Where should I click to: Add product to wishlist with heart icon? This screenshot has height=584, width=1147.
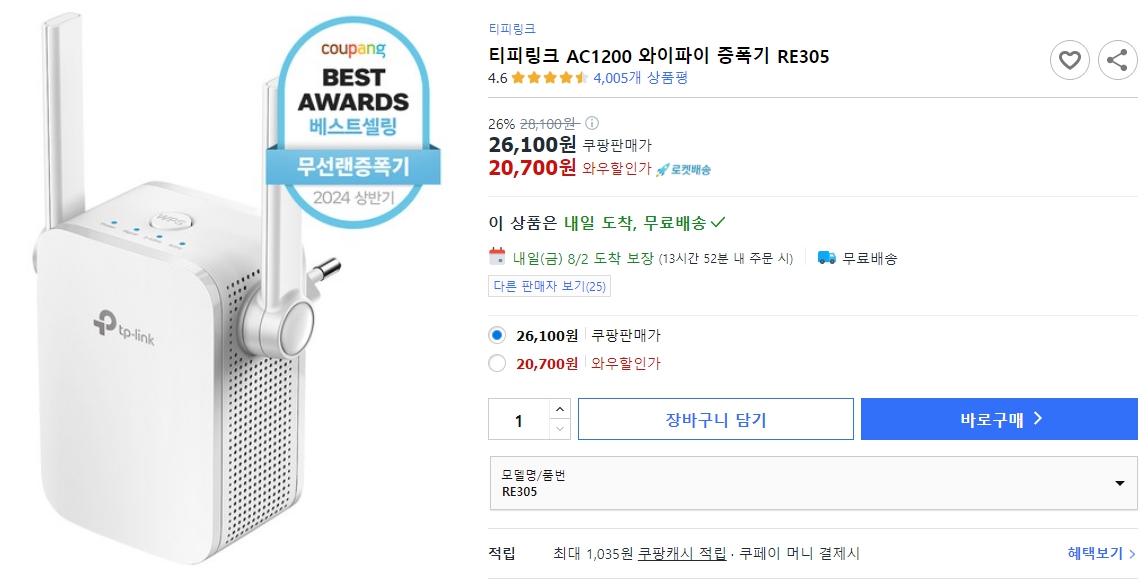point(1070,59)
